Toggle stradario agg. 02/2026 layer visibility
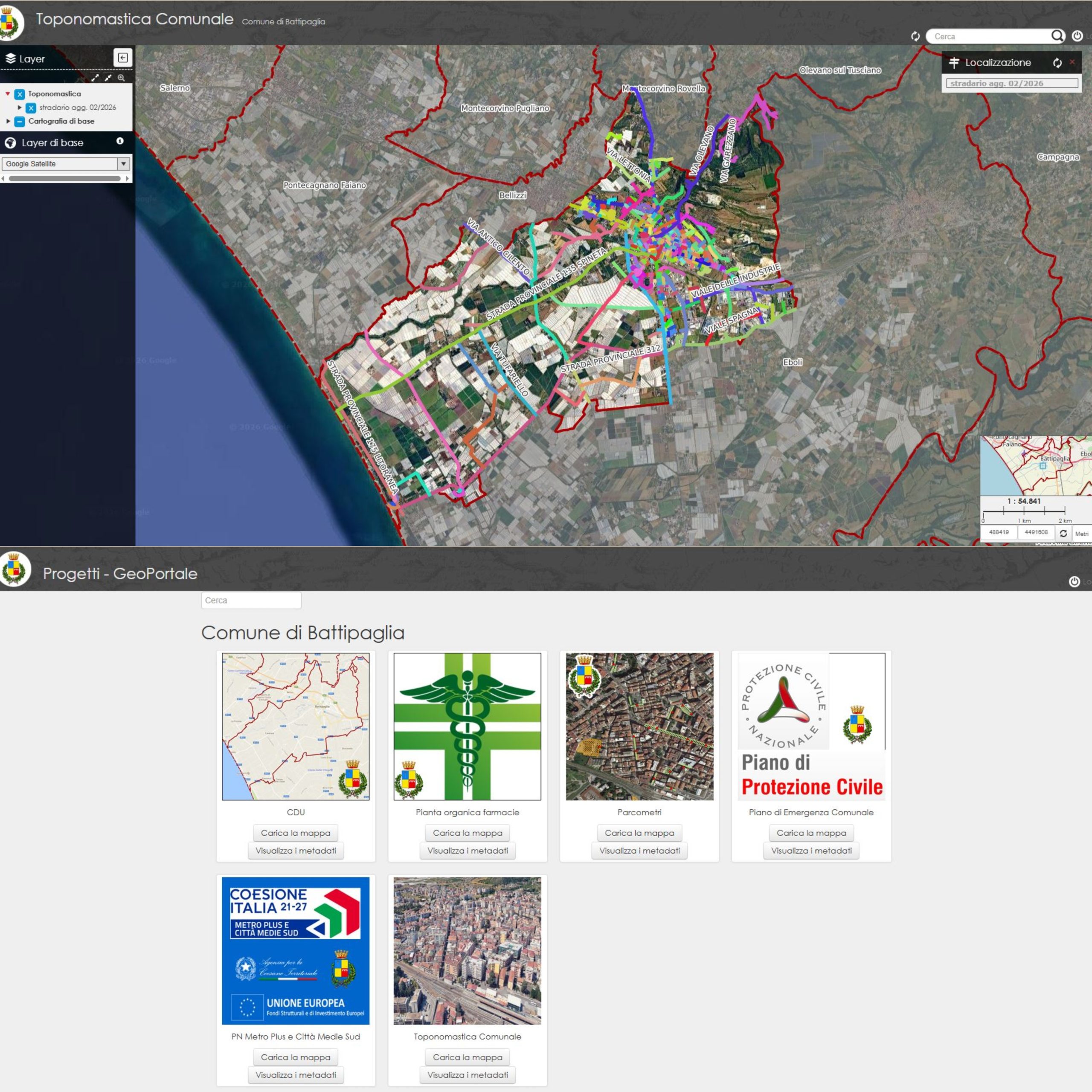The width and height of the screenshot is (1092, 1092). (31, 107)
